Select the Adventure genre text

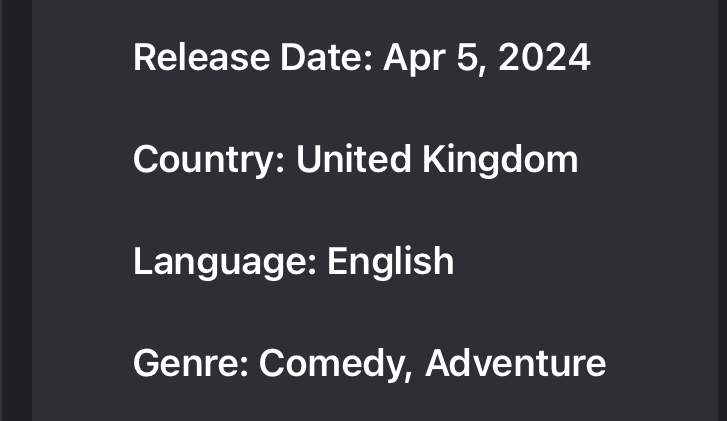pyautogui.click(x=516, y=364)
